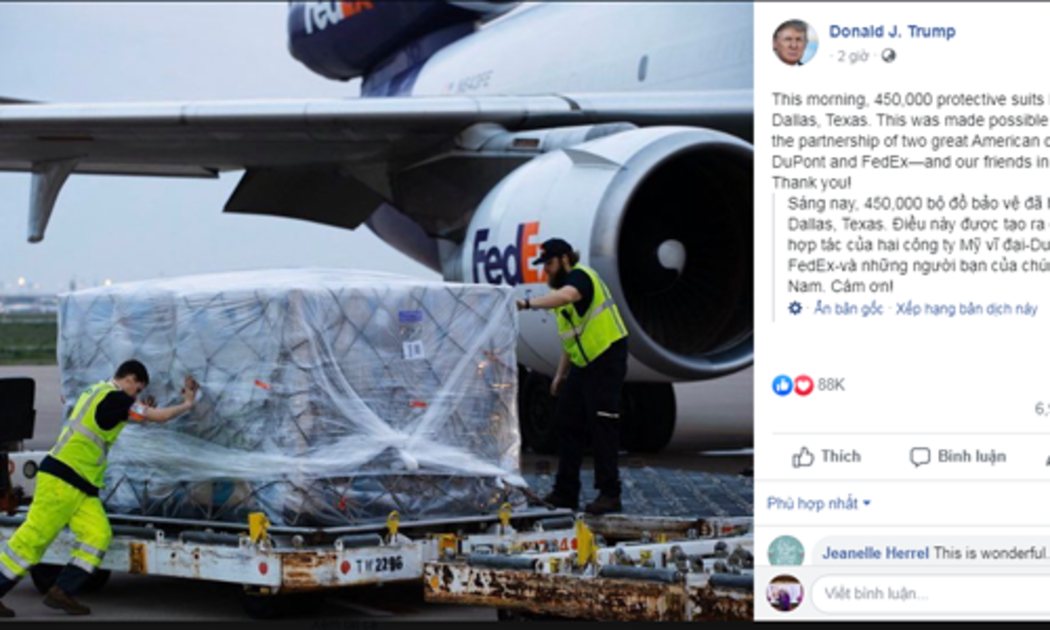
Task: Click your avatar beside comment box
Action: [785, 593]
